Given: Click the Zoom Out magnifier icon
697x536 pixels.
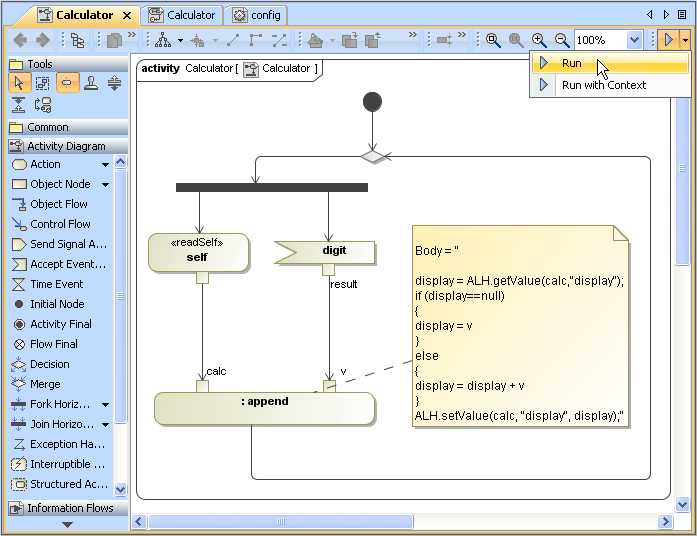Looking at the screenshot, I should click(562, 40).
